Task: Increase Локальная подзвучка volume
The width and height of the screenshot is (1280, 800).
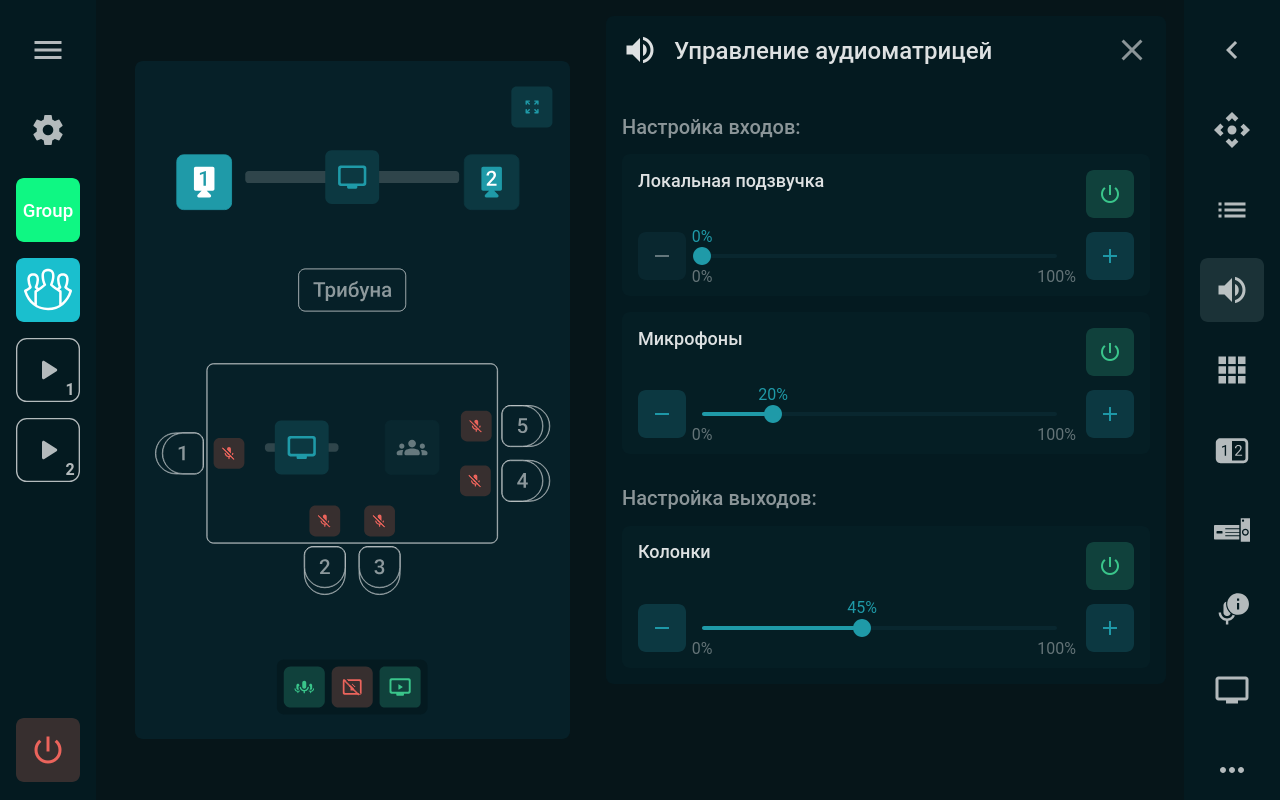Action: 1110,256
